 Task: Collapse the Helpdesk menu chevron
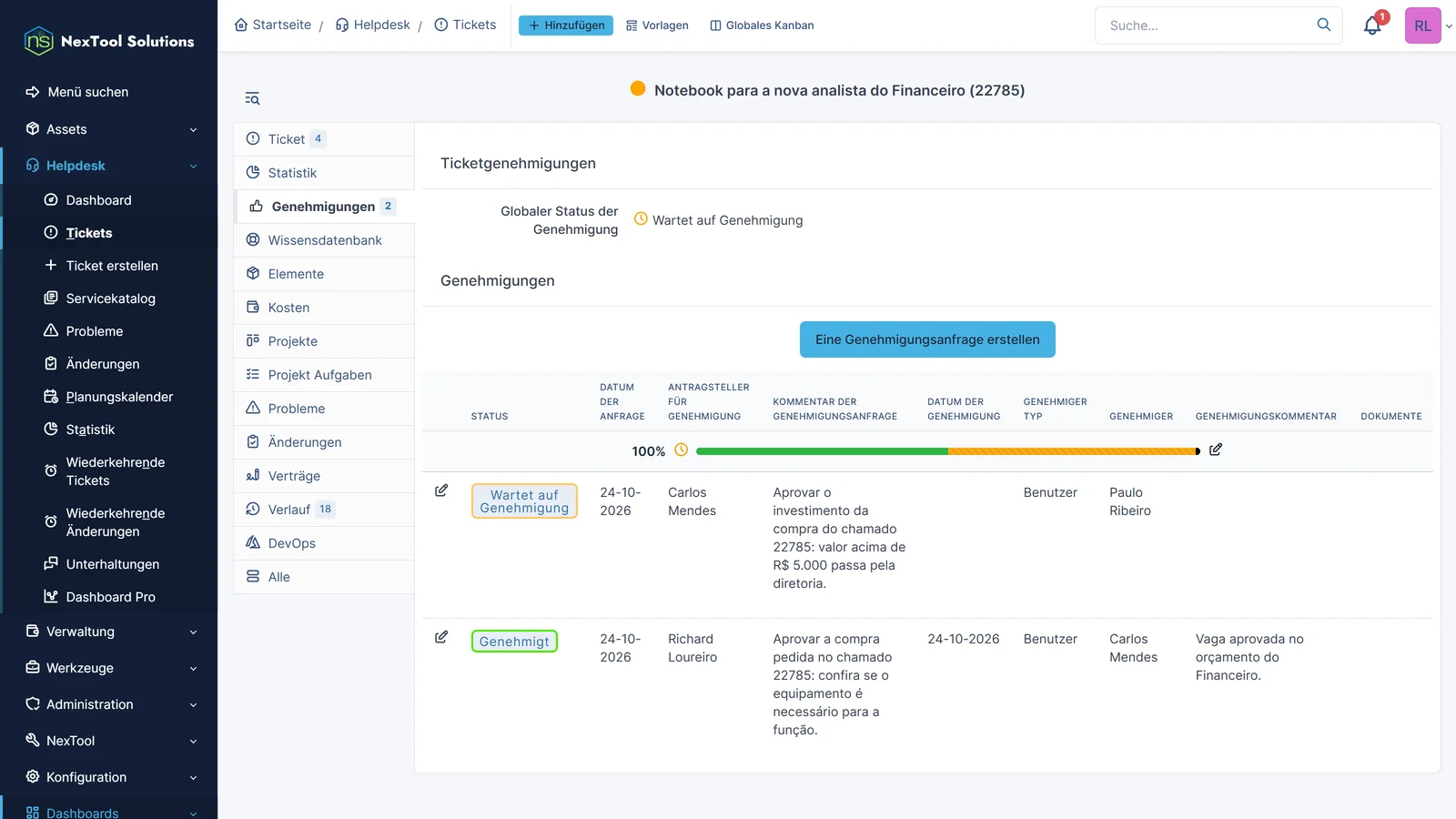[193, 166]
